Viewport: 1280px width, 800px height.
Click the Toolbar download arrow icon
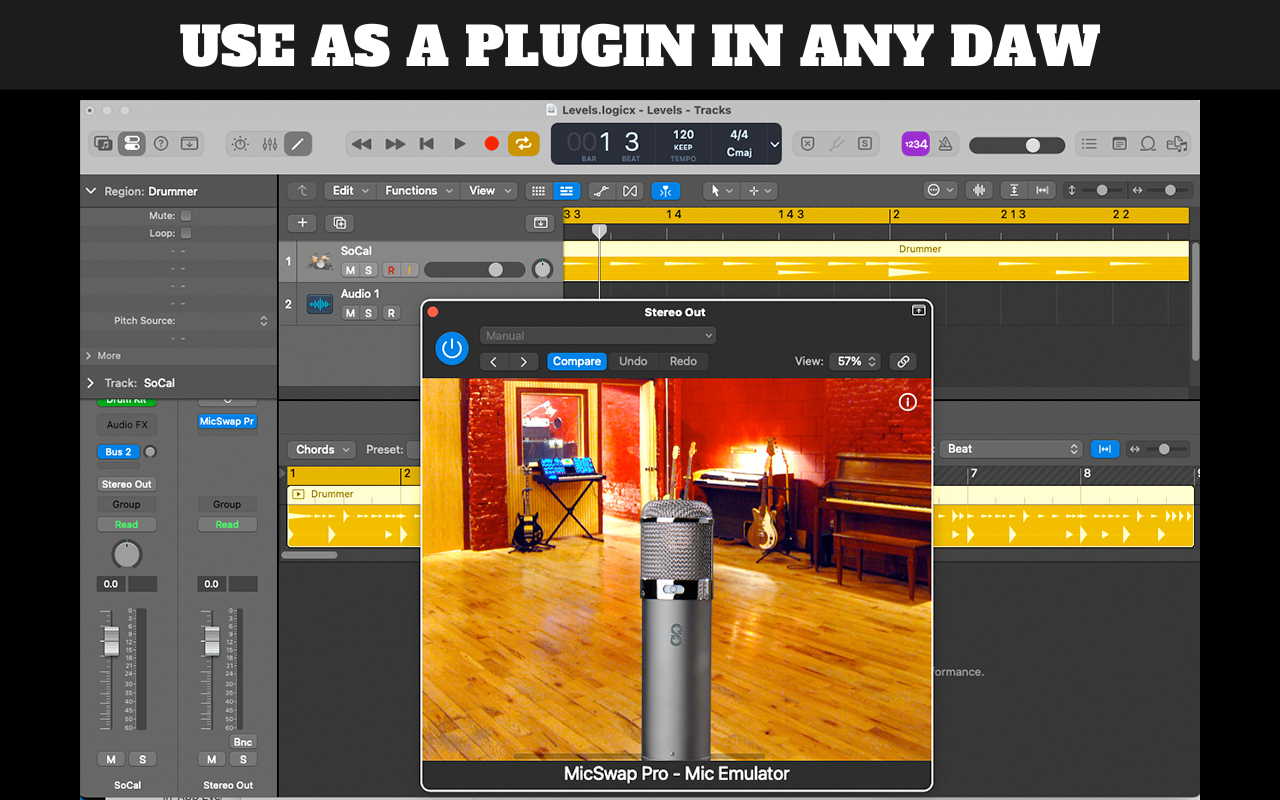pyautogui.click(x=189, y=143)
